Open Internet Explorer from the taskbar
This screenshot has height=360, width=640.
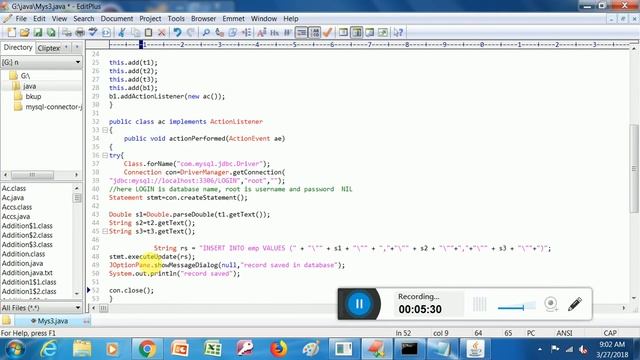(x=49, y=349)
